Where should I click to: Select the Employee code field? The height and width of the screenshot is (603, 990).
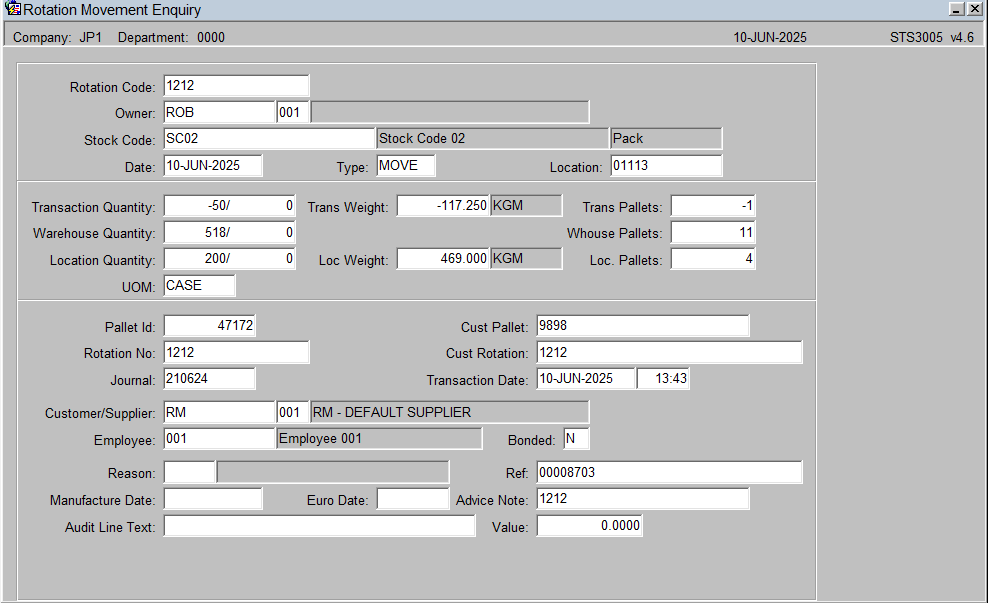tap(219, 439)
